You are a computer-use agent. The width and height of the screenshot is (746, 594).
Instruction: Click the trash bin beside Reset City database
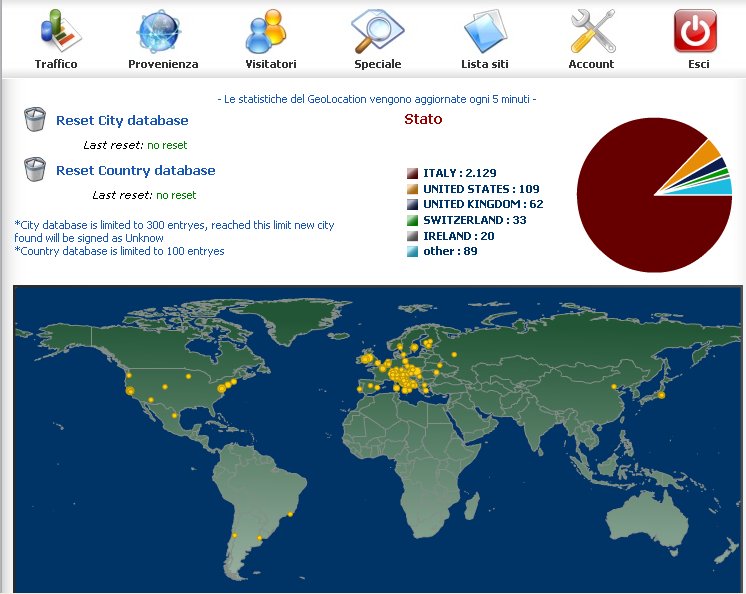coord(35,119)
